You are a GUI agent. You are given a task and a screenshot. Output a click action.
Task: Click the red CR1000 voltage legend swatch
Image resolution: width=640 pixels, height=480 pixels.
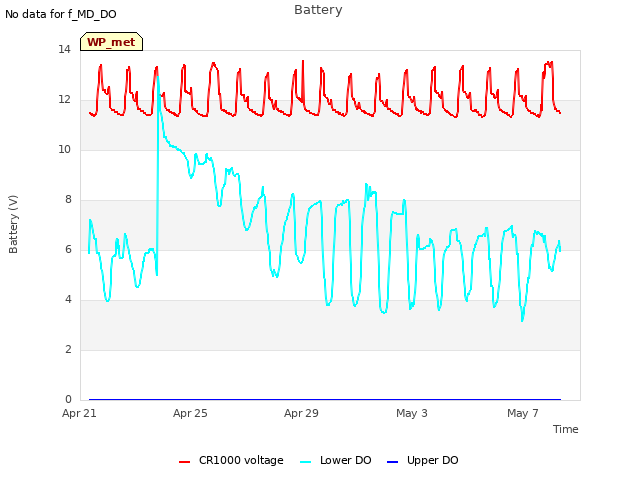(x=184, y=462)
